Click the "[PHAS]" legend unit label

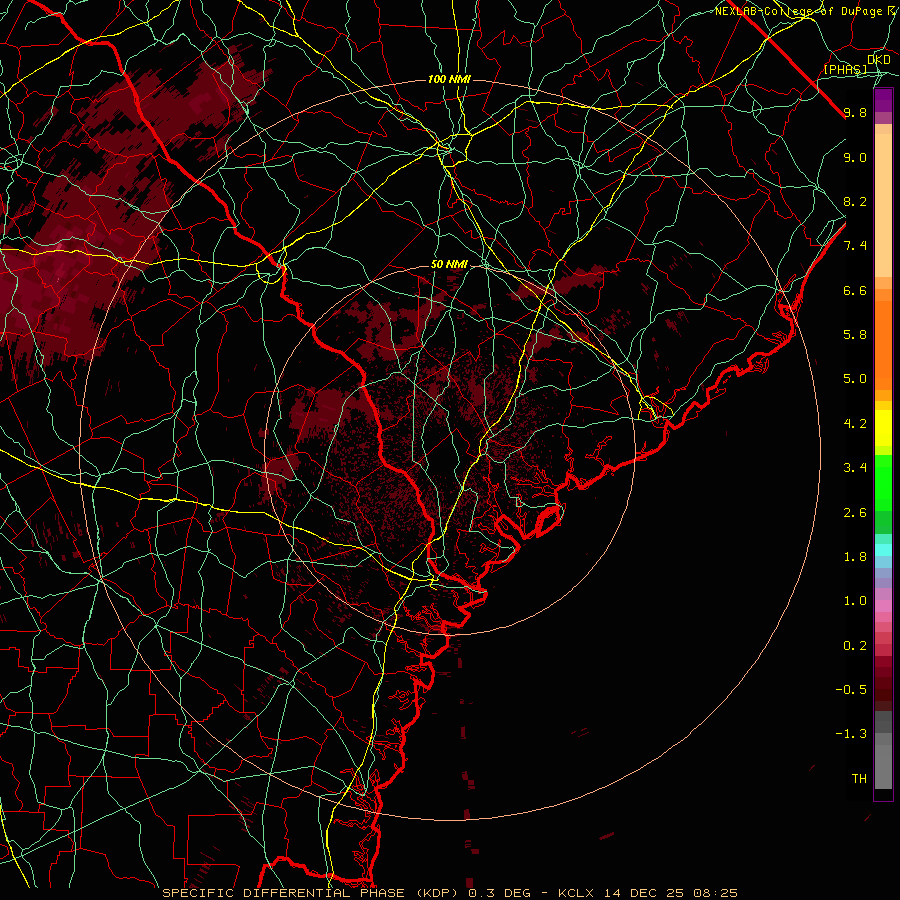[x=846, y=70]
